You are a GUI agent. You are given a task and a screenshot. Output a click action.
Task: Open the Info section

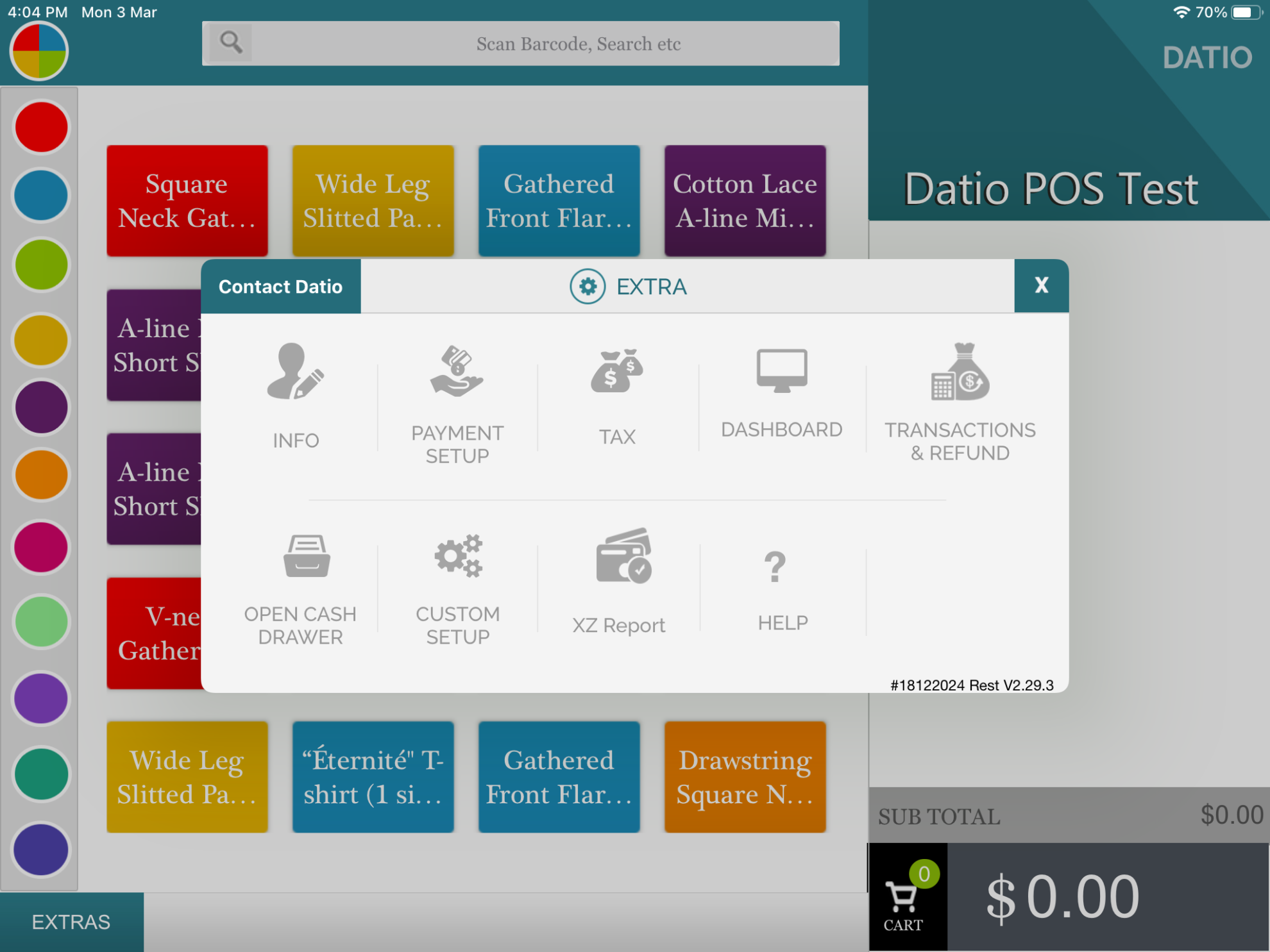click(295, 397)
